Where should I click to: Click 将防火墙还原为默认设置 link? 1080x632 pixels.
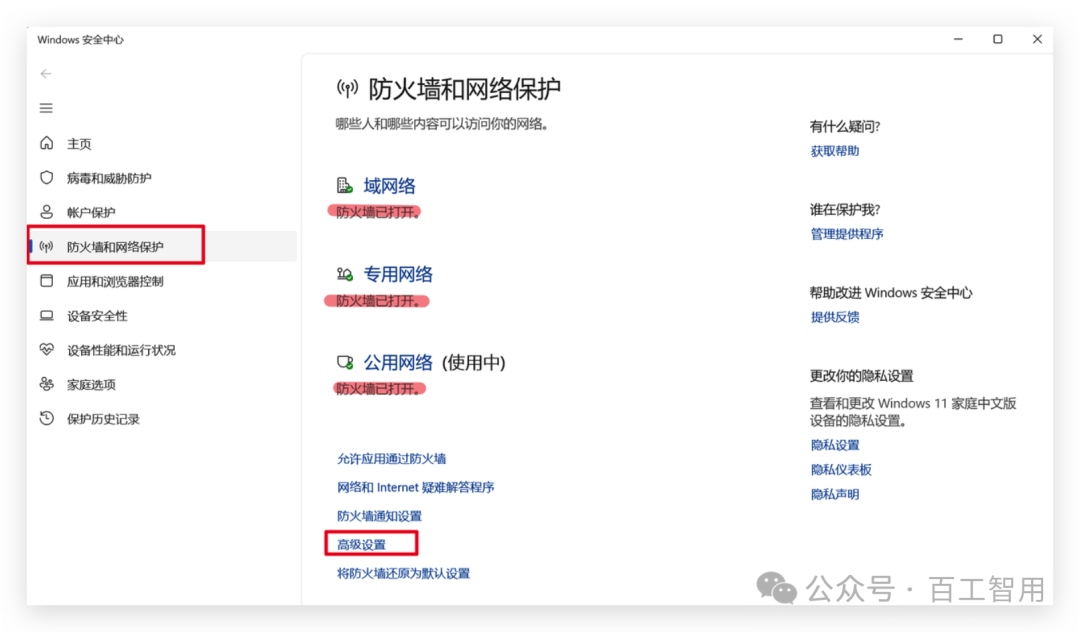click(x=403, y=573)
